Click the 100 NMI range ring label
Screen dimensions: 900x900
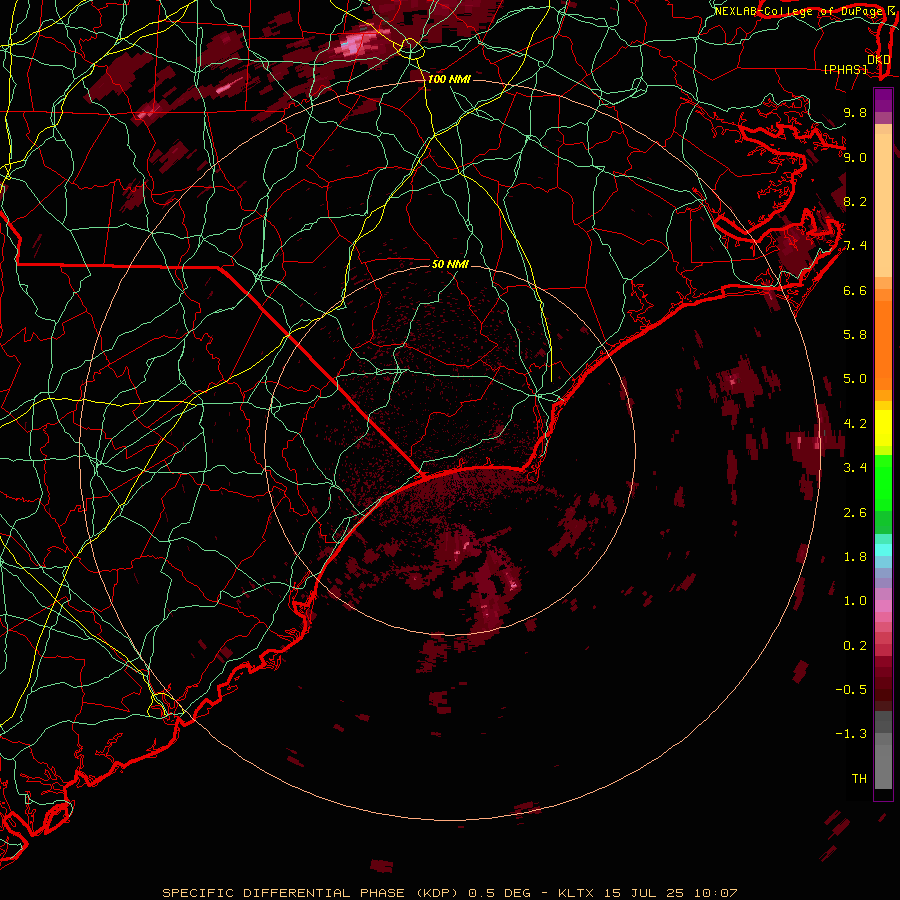[449, 79]
